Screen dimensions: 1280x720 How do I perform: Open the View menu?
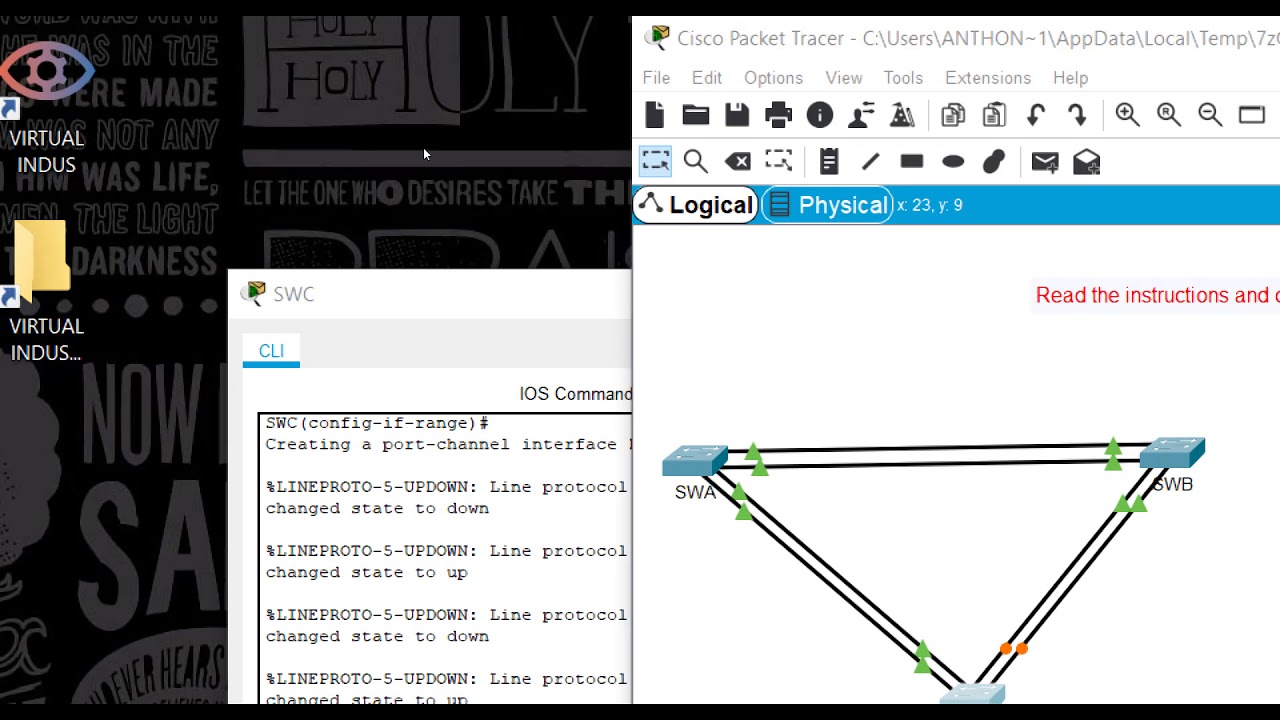pyautogui.click(x=843, y=77)
